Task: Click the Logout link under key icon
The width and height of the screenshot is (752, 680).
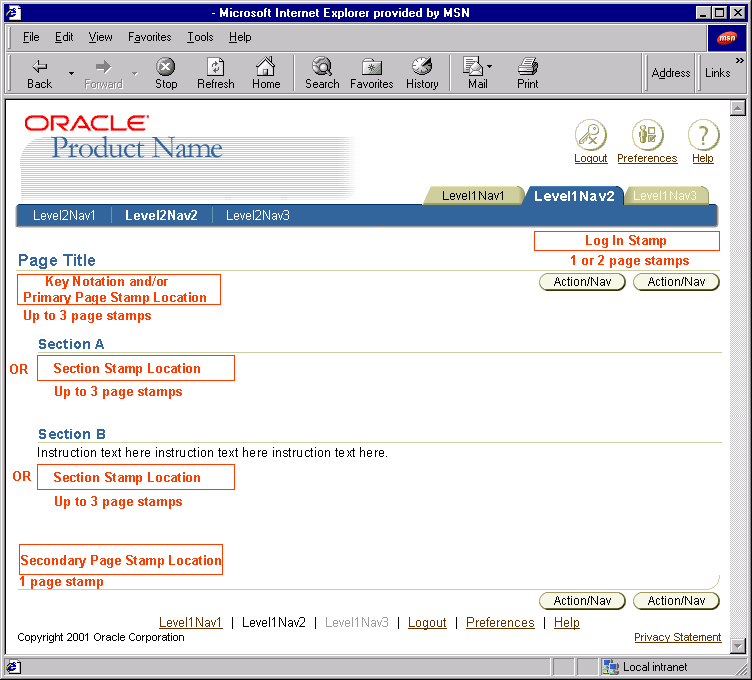Action: 591,158
